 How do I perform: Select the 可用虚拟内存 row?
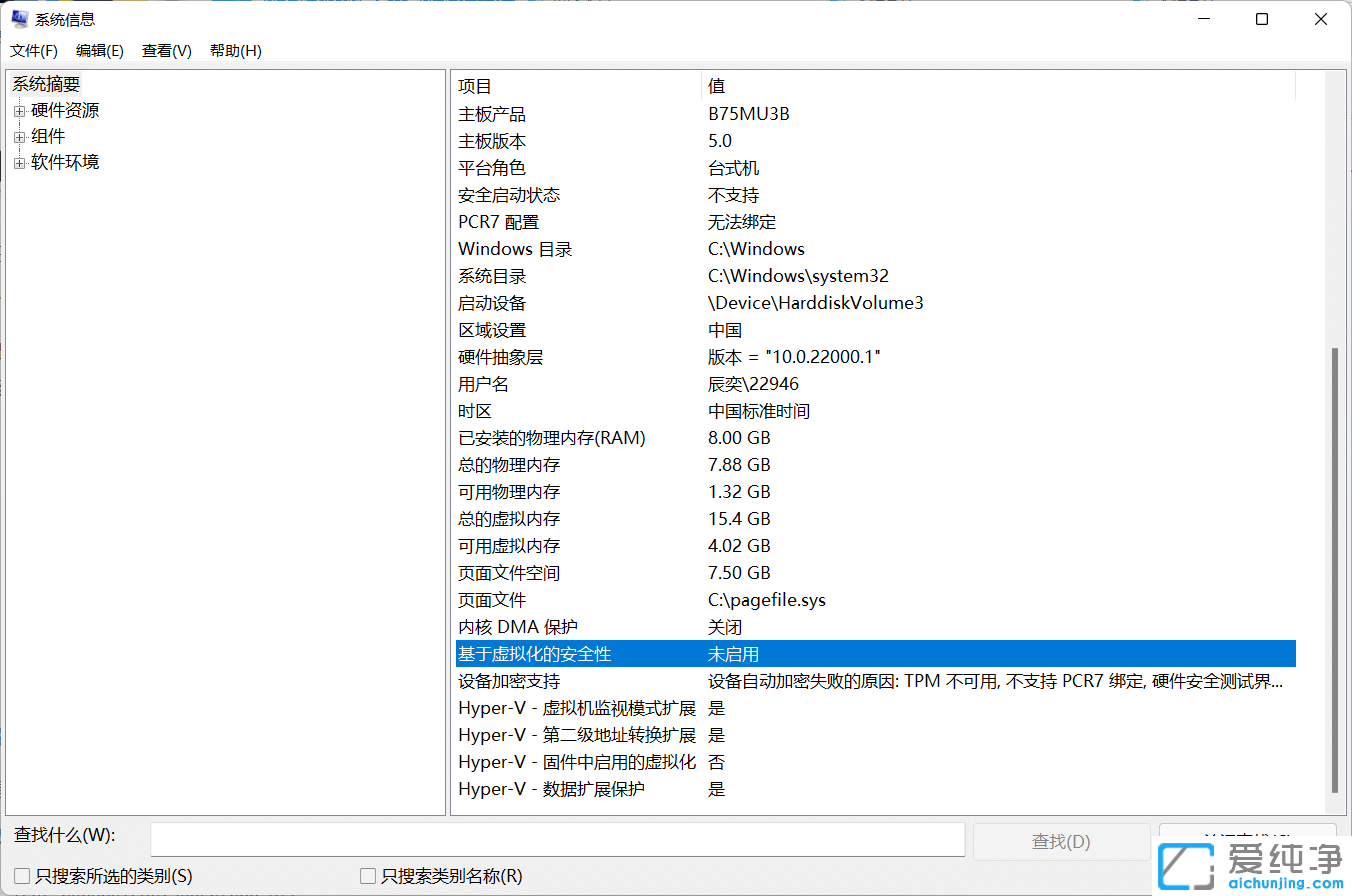tap(875, 546)
